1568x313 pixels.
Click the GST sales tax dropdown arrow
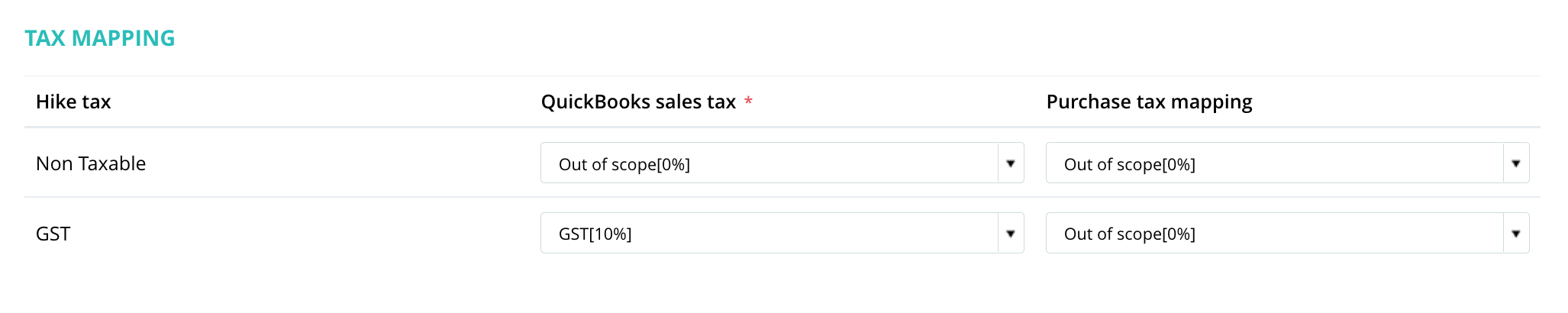pyautogui.click(x=1010, y=234)
